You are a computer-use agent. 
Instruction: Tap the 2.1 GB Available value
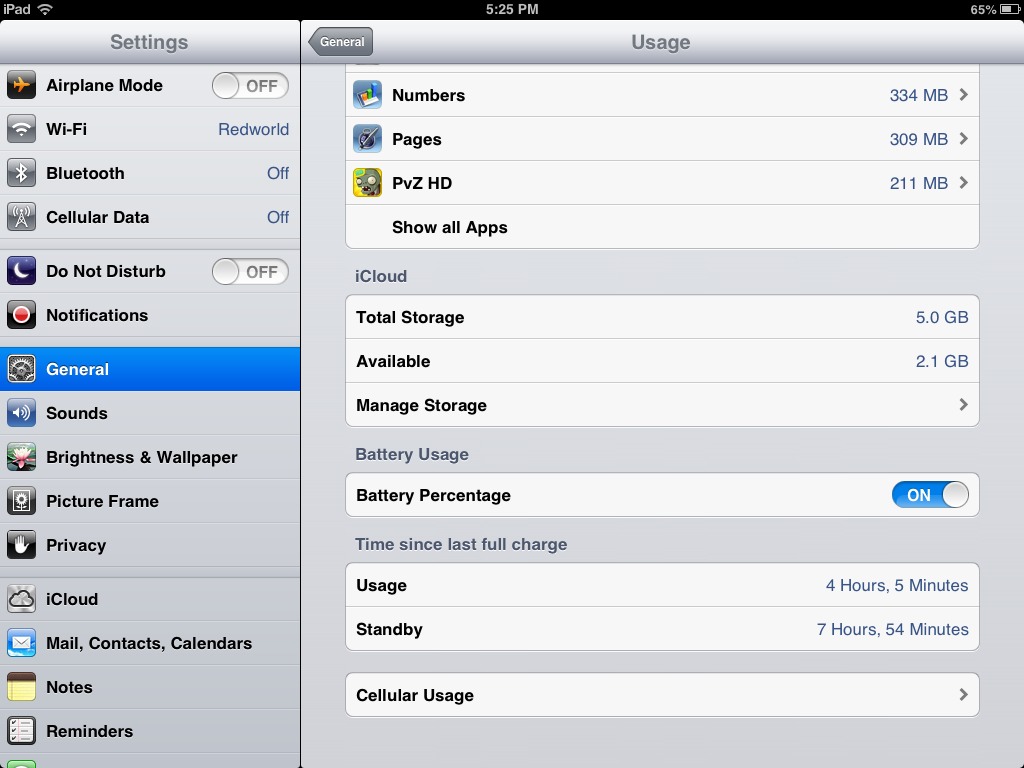[942, 361]
